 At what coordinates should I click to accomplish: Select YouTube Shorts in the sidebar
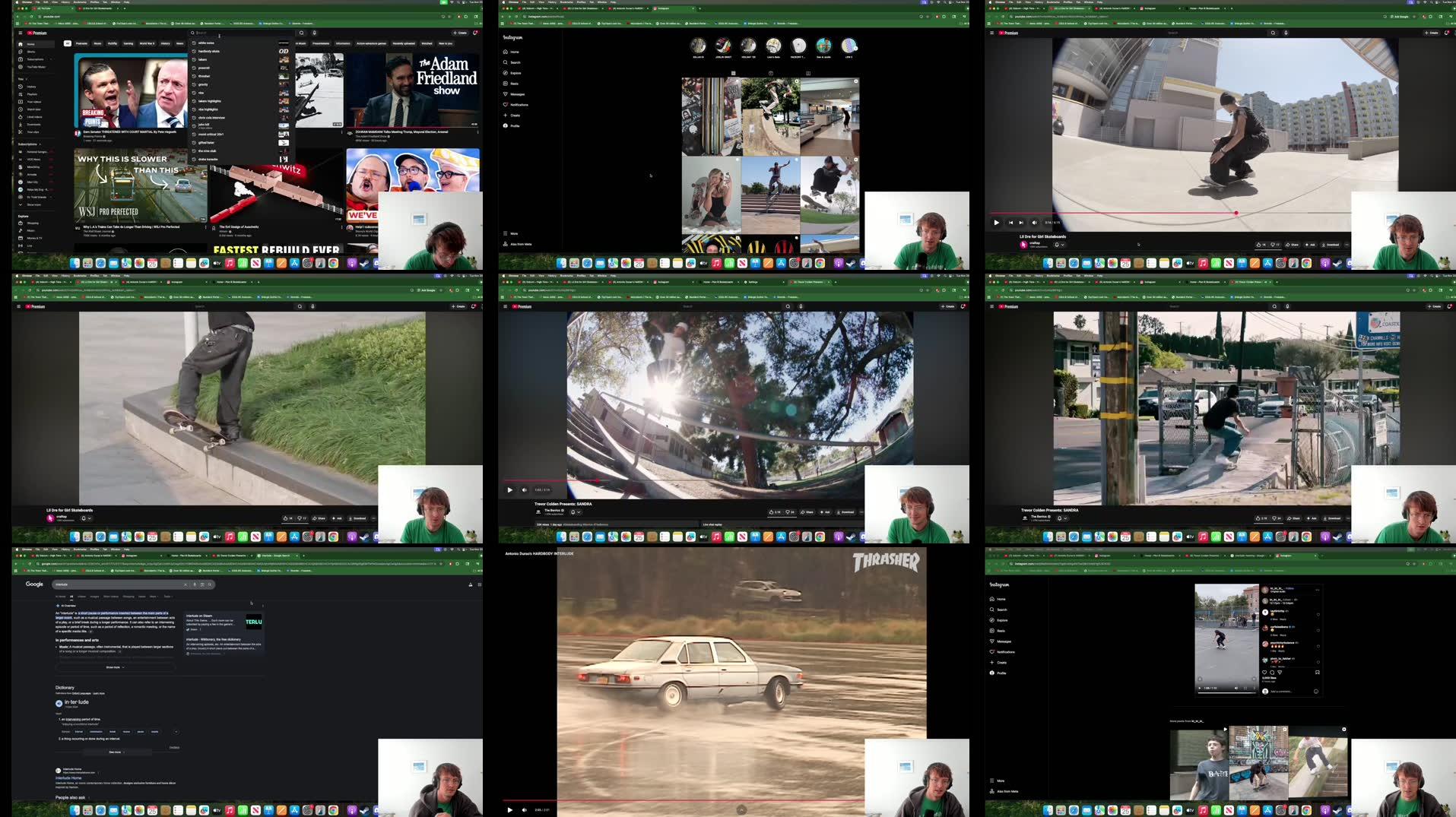(31, 52)
